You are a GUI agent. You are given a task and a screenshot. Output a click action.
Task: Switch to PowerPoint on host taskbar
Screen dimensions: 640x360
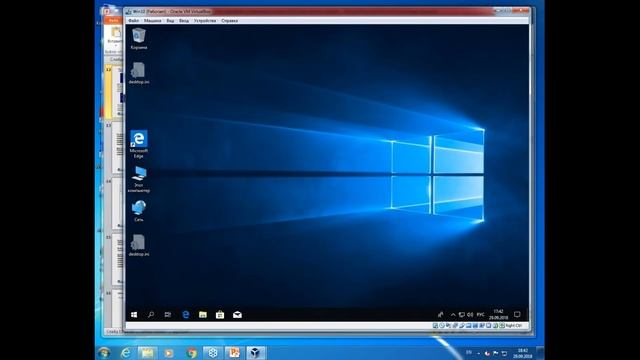coord(234,353)
